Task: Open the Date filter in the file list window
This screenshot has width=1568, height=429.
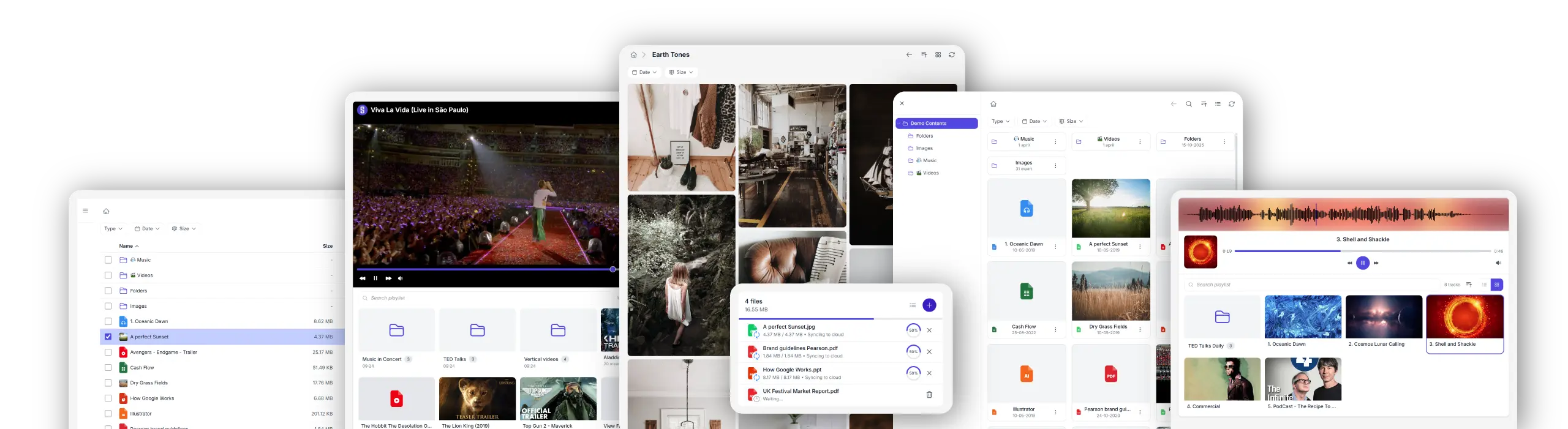Action: point(147,228)
